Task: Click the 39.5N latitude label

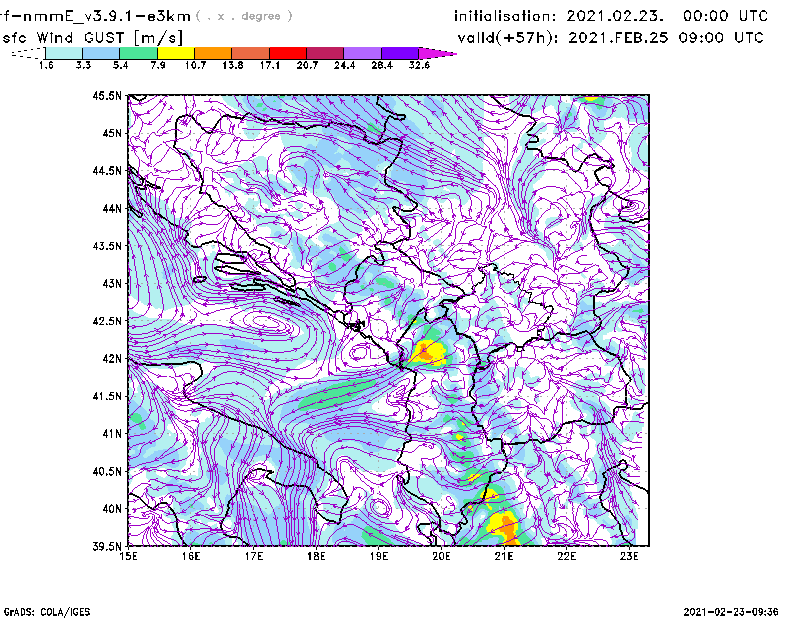Action: [107, 546]
